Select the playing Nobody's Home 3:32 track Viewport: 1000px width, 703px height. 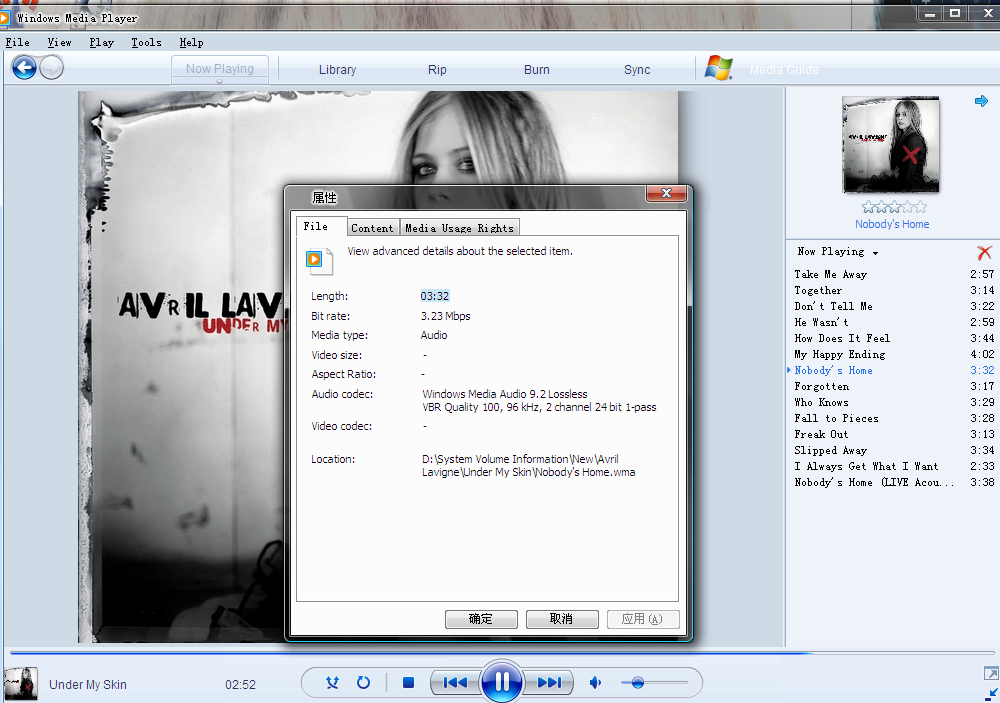pyautogui.click(x=894, y=370)
